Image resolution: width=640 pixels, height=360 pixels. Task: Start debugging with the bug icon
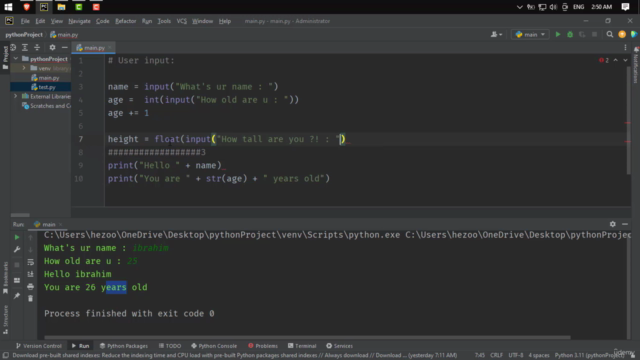pyautogui.click(x=570, y=35)
